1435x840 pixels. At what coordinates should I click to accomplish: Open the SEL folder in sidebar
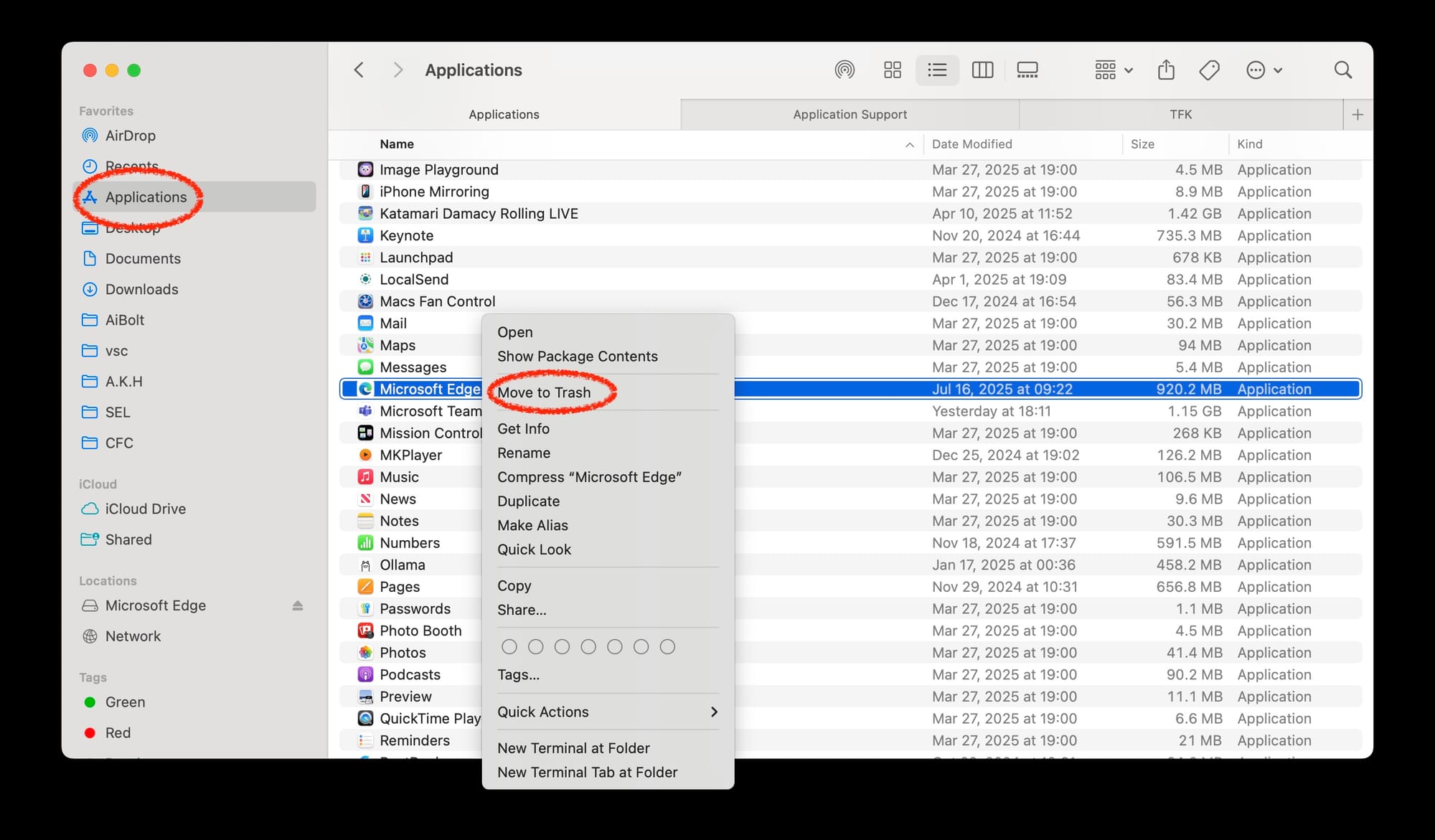tap(118, 412)
